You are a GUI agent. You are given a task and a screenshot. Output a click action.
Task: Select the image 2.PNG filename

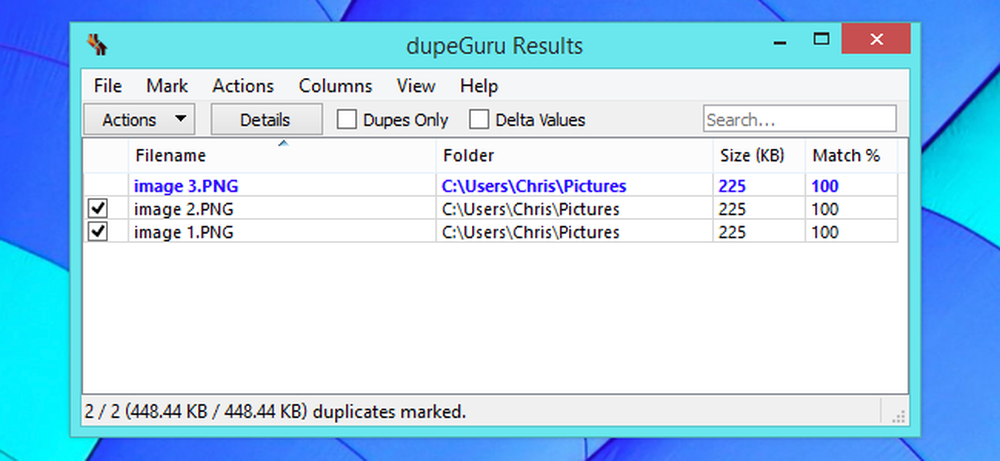coord(184,209)
